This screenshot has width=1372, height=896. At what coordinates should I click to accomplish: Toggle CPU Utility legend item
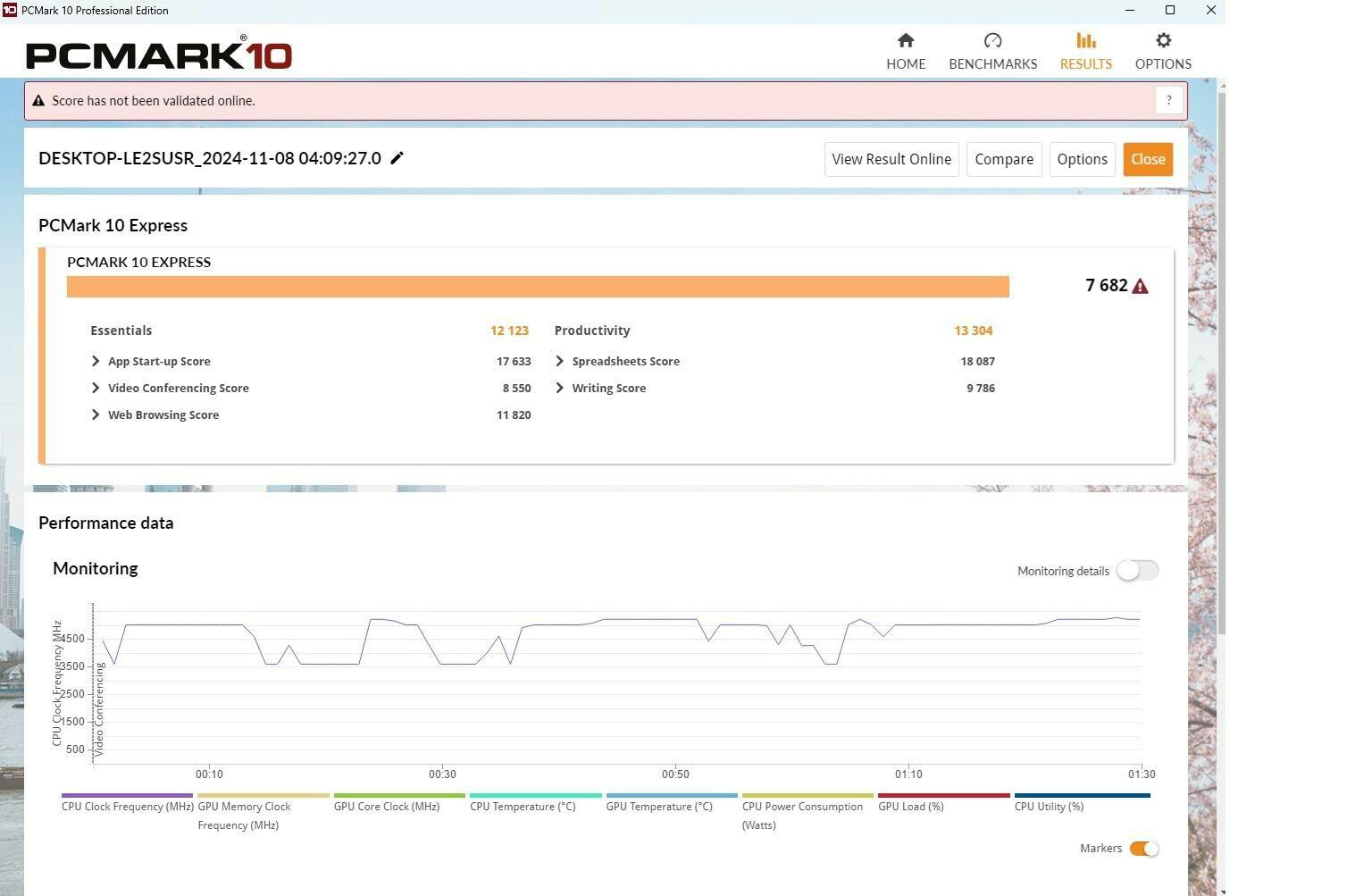pos(1082,805)
